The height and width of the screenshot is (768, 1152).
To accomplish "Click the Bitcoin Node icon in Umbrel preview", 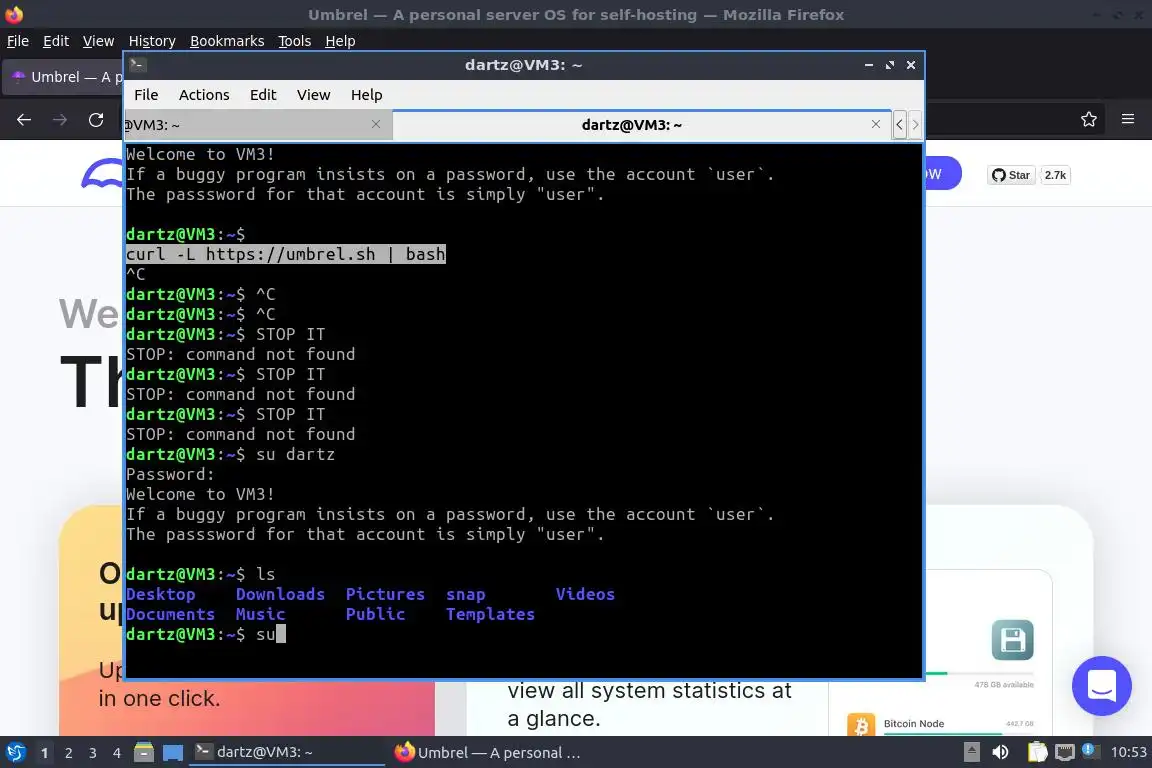I will [x=860, y=725].
